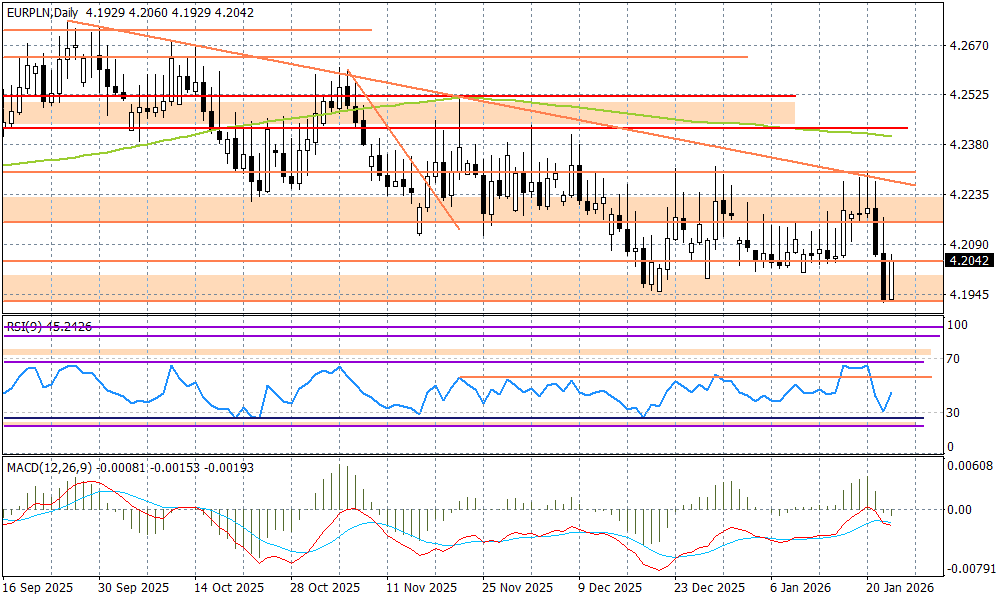Select the 25 Nov 2025 date marker
Viewport: 1000px width, 600px height.
[515, 588]
